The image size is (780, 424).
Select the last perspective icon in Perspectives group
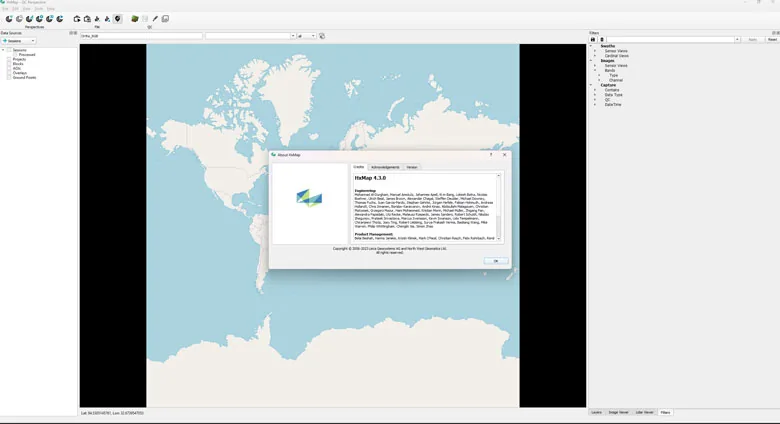coord(60,19)
